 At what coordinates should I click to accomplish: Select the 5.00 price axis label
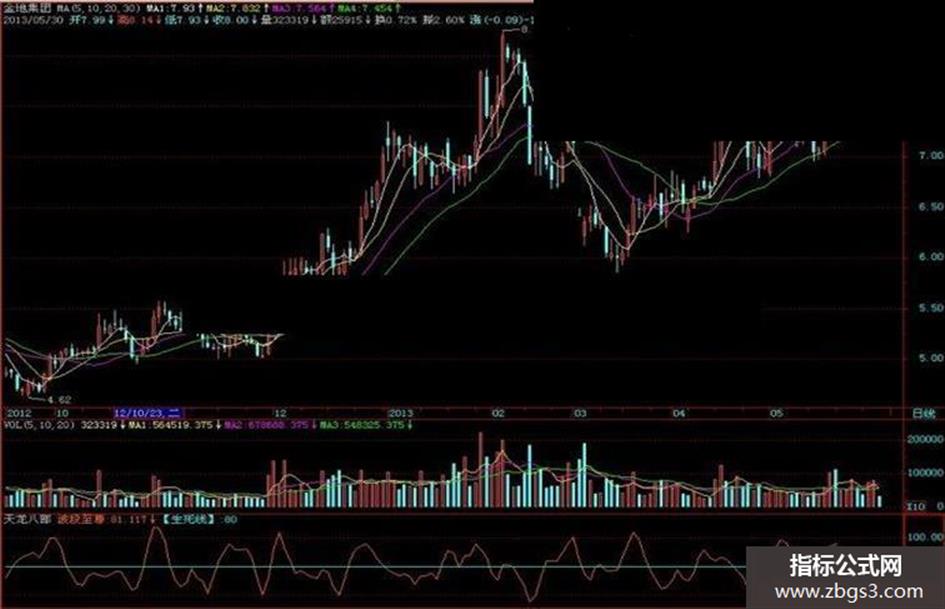coord(930,358)
